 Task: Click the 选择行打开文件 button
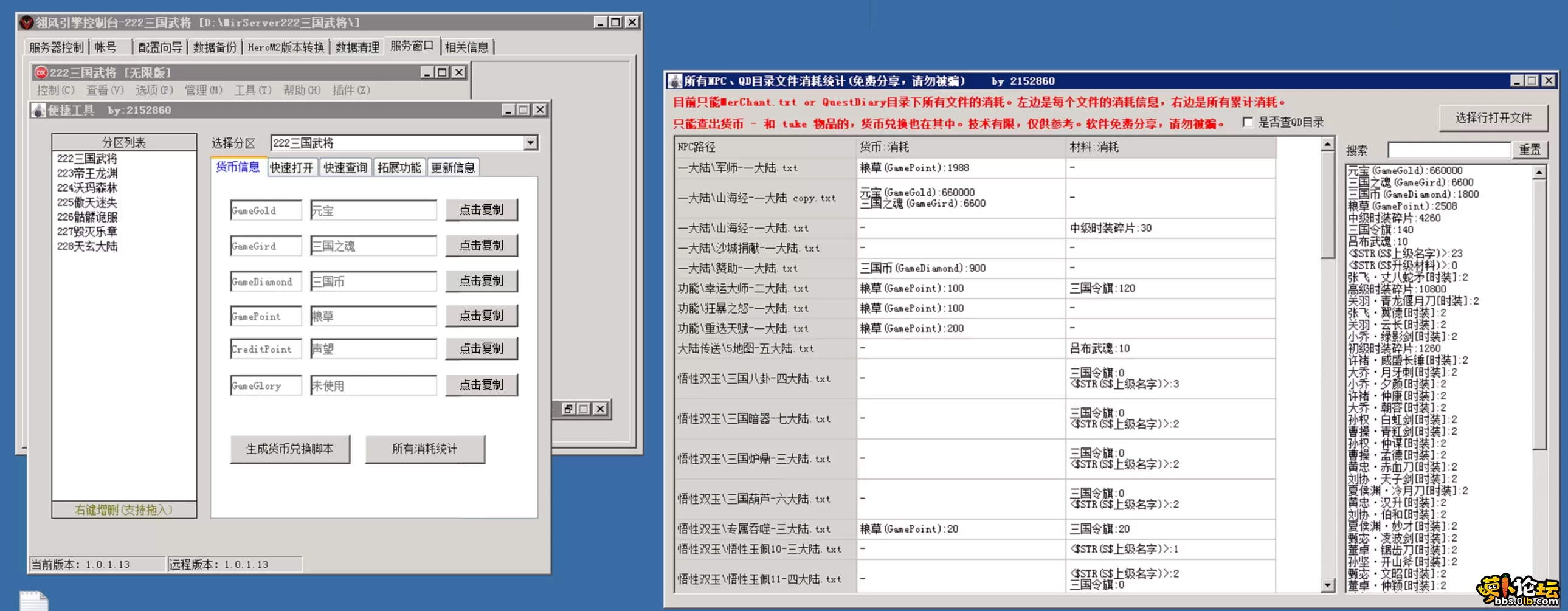coord(1493,118)
